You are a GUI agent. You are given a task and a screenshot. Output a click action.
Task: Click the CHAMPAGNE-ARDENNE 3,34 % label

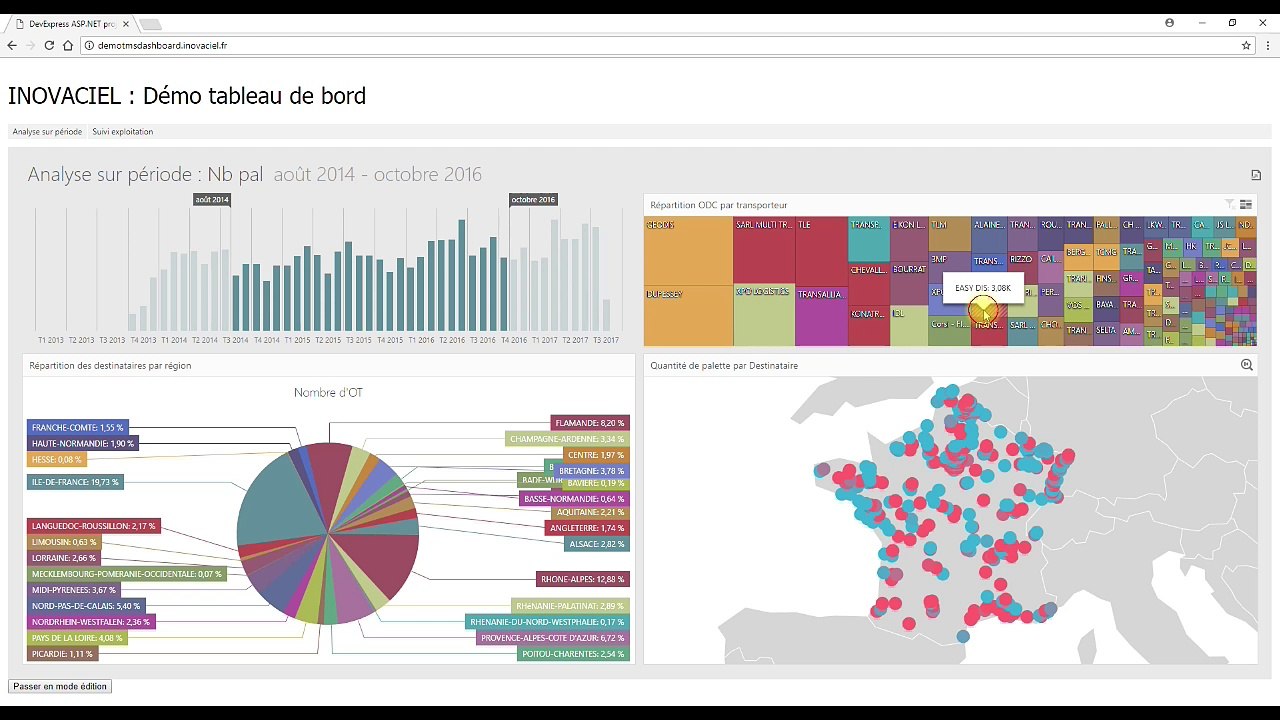pyautogui.click(x=567, y=439)
